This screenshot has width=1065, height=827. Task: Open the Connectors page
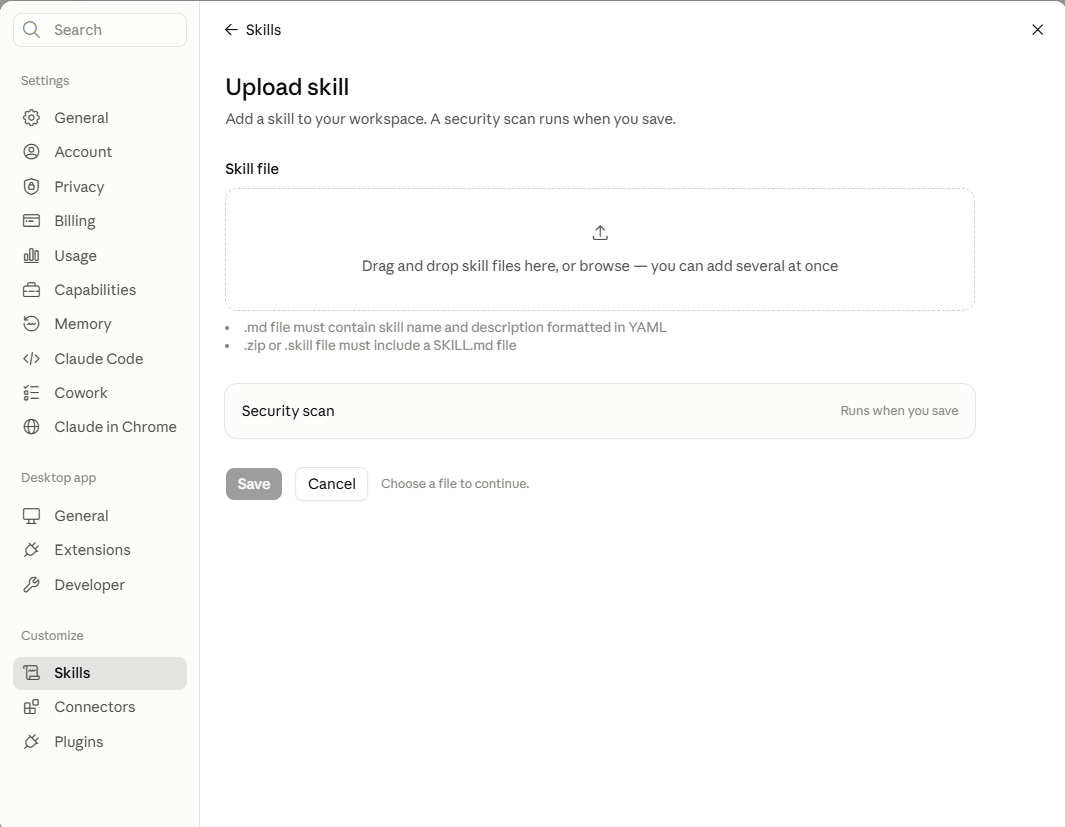[100, 707]
